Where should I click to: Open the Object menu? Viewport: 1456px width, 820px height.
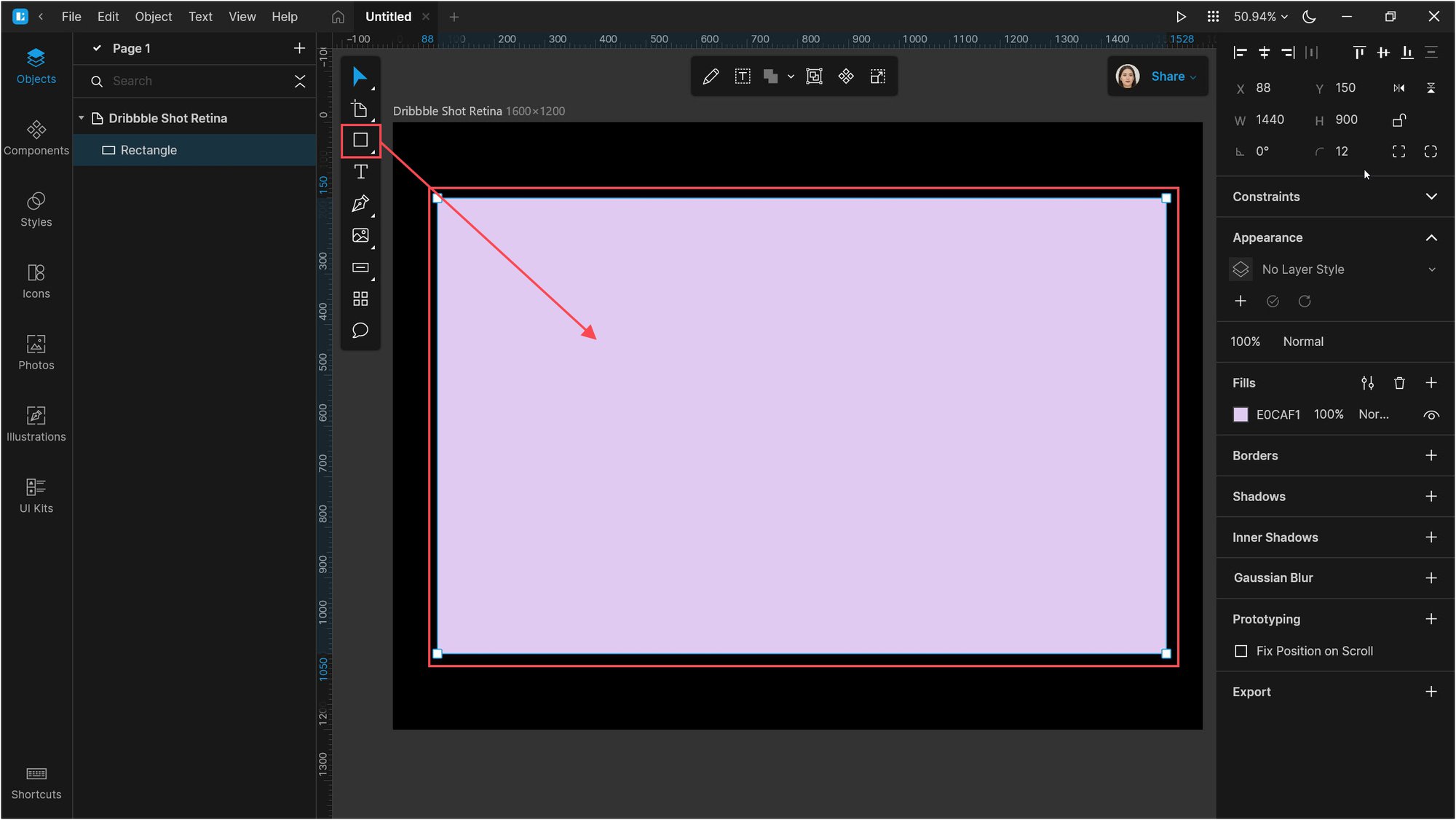(153, 15)
